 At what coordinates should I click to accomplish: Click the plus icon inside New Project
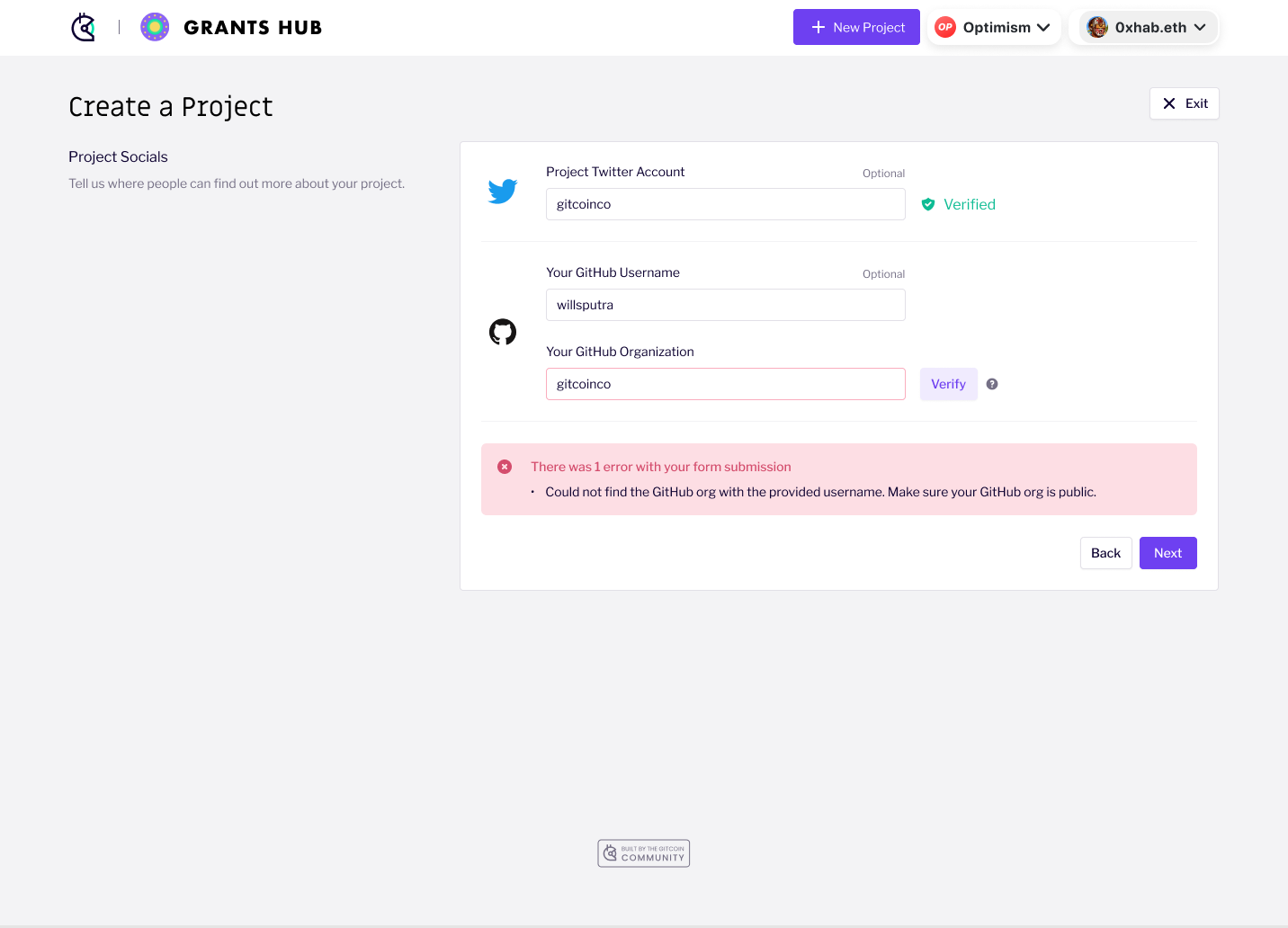click(819, 26)
